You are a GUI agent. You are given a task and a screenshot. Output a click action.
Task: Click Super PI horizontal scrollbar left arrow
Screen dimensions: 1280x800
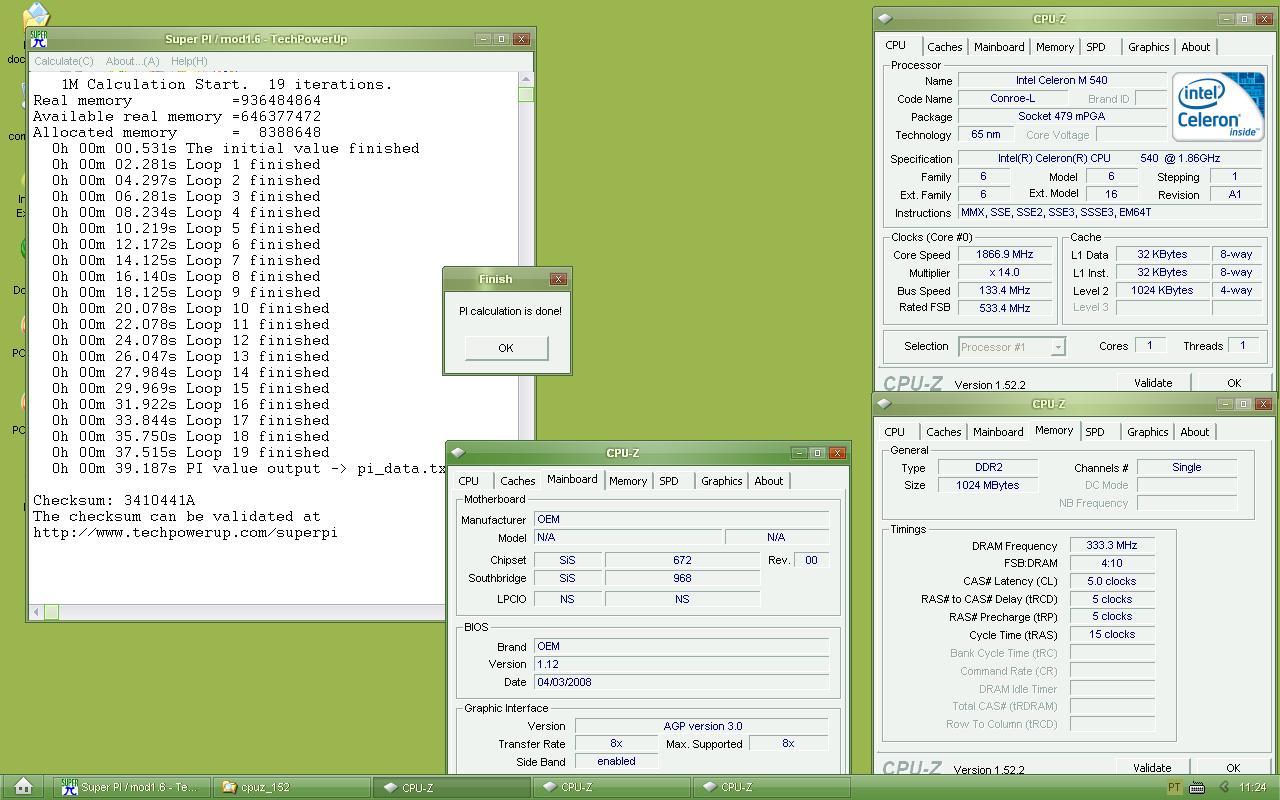tap(36, 612)
